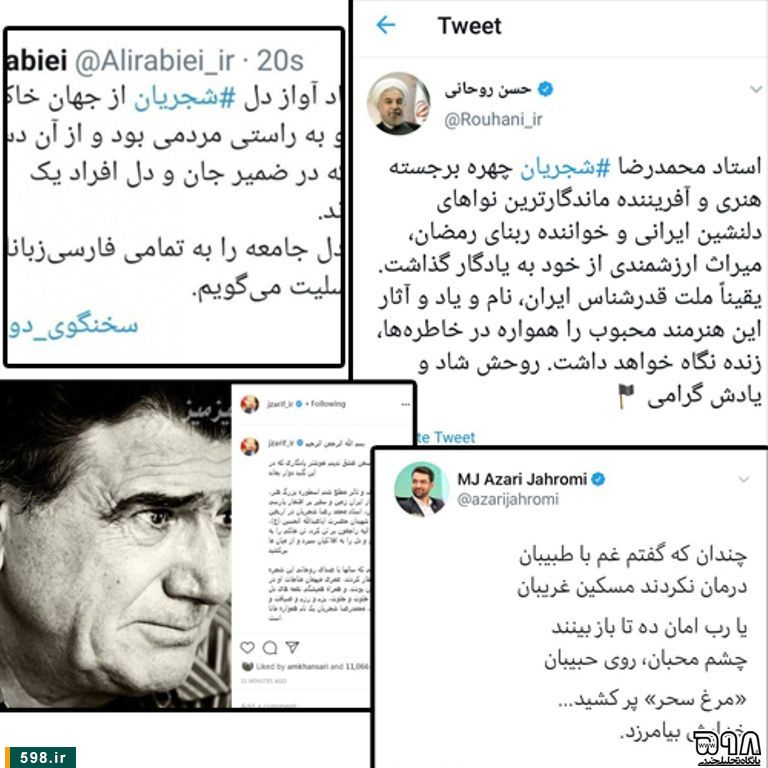Open comments with the speech bubble icon
Image resolution: width=768 pixels, height=768 pixels.
click(x=270, y=648)
